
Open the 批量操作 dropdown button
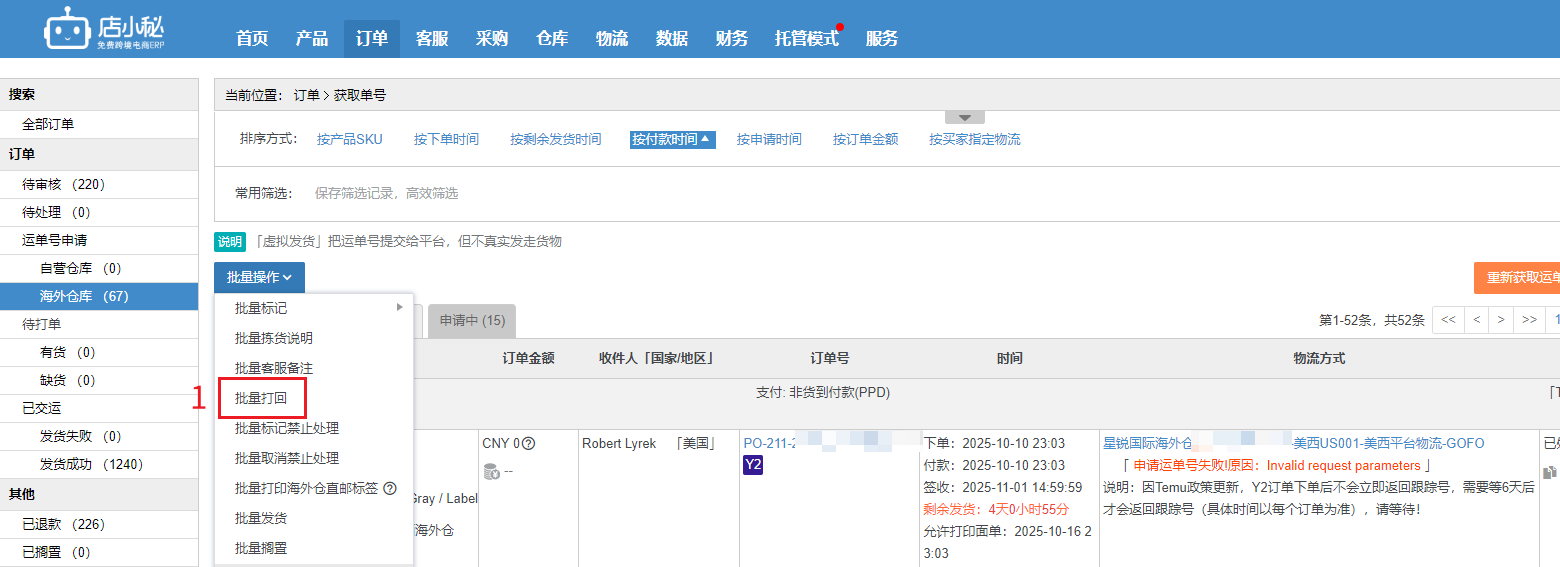[x=259, y=278]
